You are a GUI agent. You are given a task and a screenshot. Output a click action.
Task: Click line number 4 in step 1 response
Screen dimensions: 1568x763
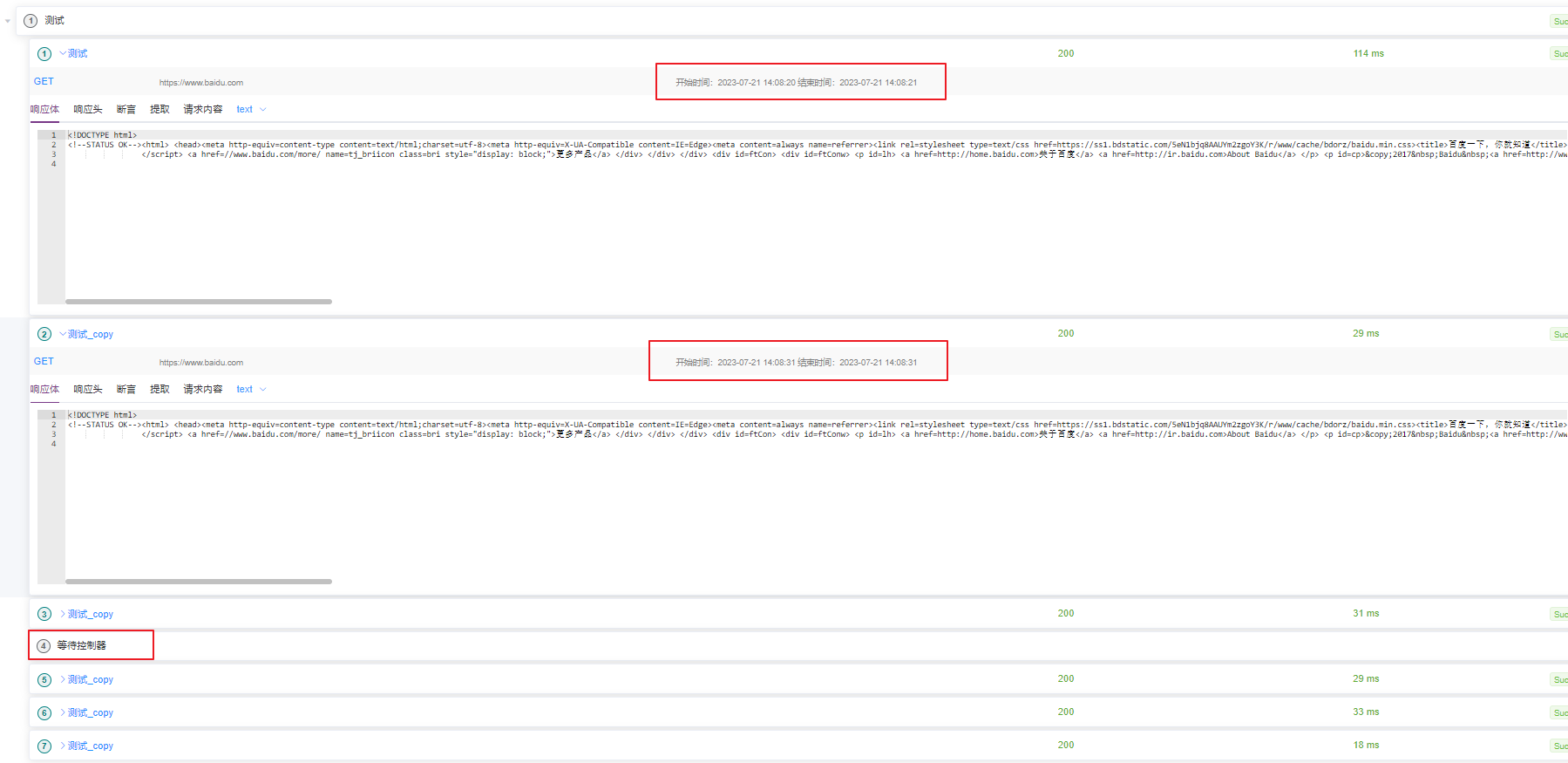[x=53, y=164]
